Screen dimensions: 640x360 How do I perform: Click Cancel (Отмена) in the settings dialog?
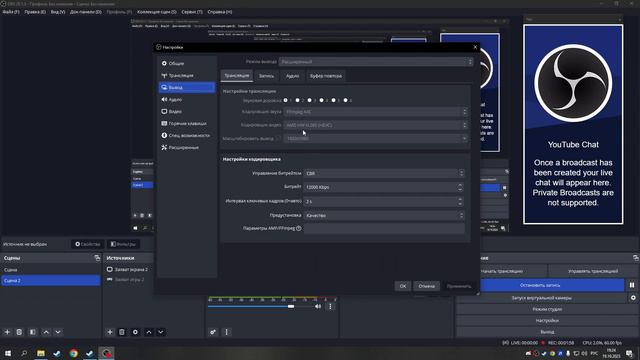pyautogui.click(x=427, y=286)
